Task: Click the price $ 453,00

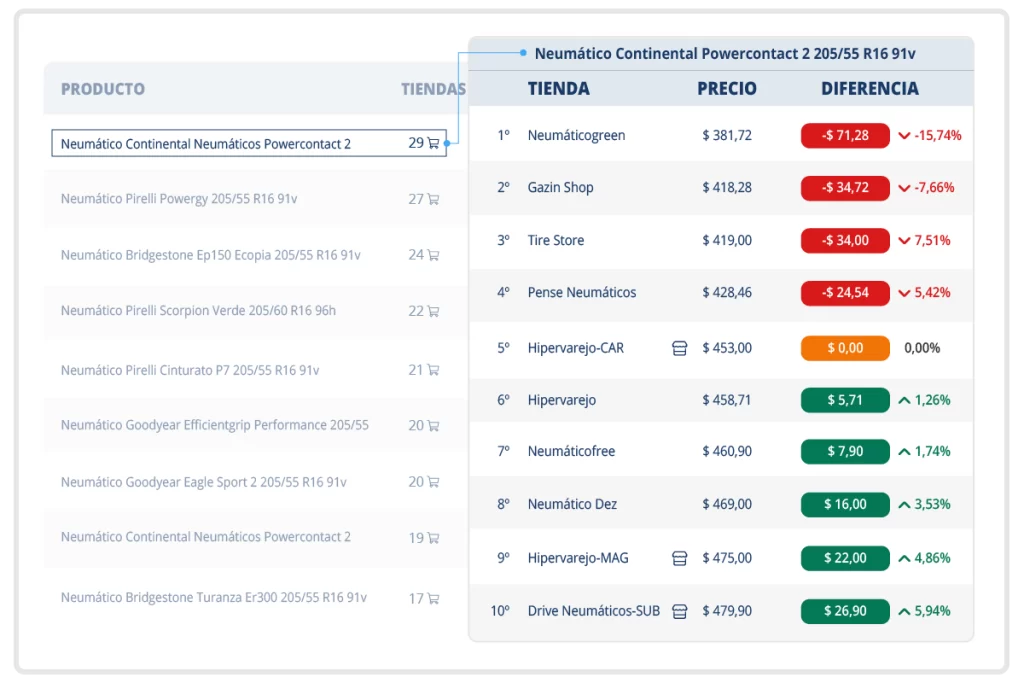Action: (727, 348)
